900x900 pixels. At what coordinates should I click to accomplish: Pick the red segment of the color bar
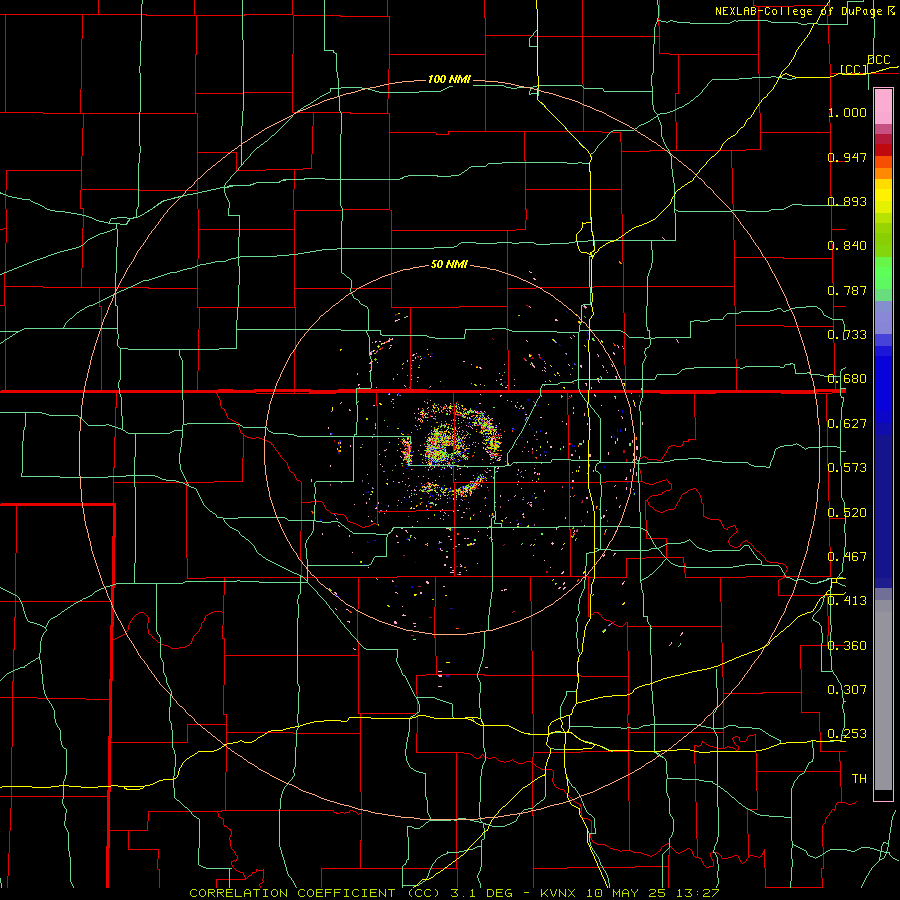point(883,150)
